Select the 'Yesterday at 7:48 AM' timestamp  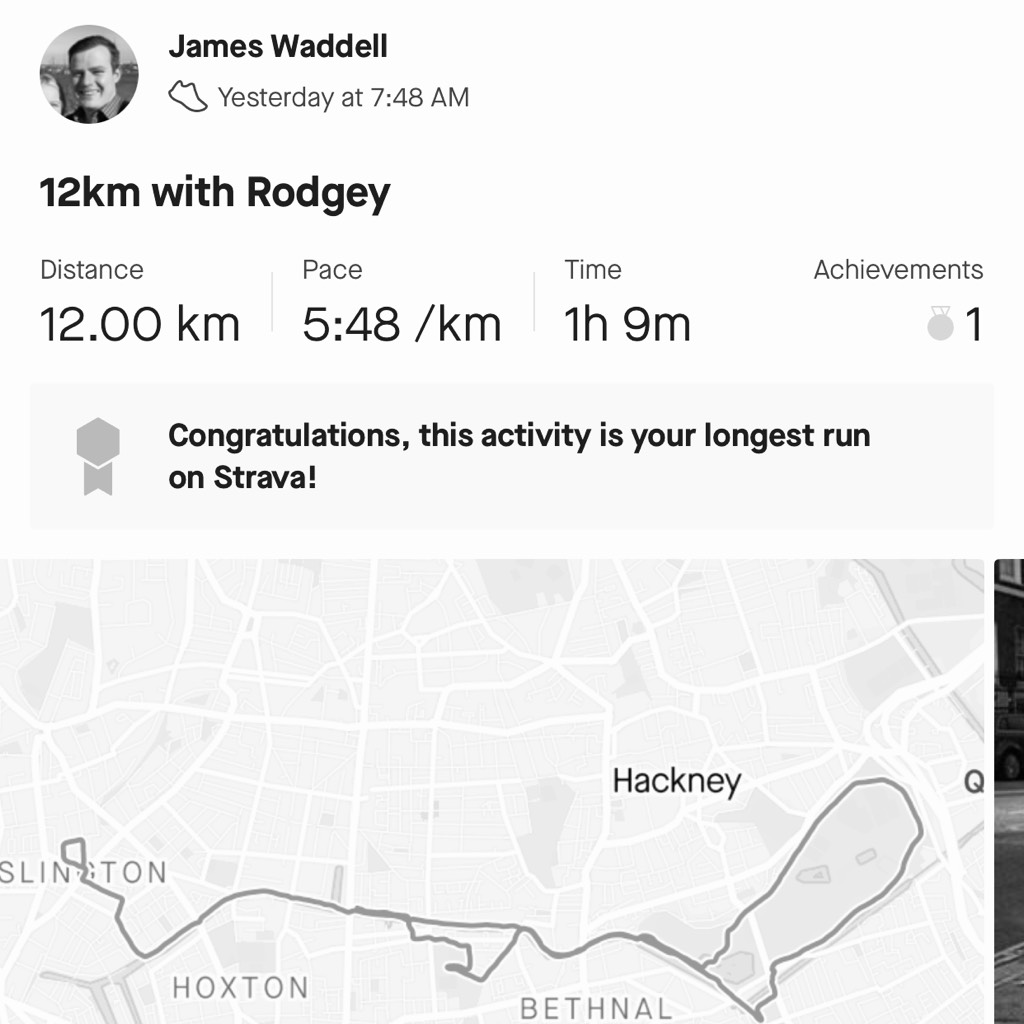(344, 97)
